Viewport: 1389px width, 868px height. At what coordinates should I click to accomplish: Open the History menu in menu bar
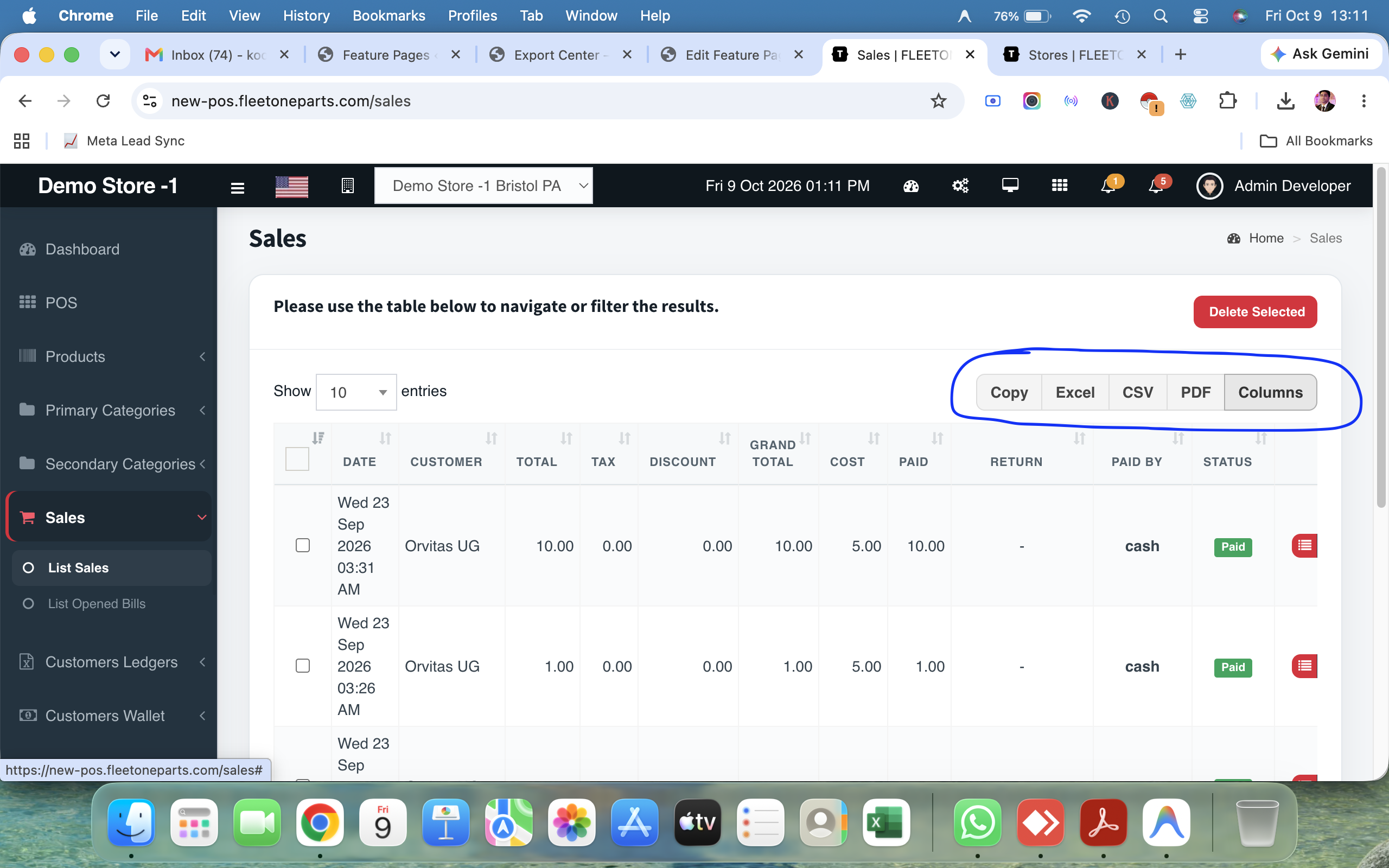306,16
